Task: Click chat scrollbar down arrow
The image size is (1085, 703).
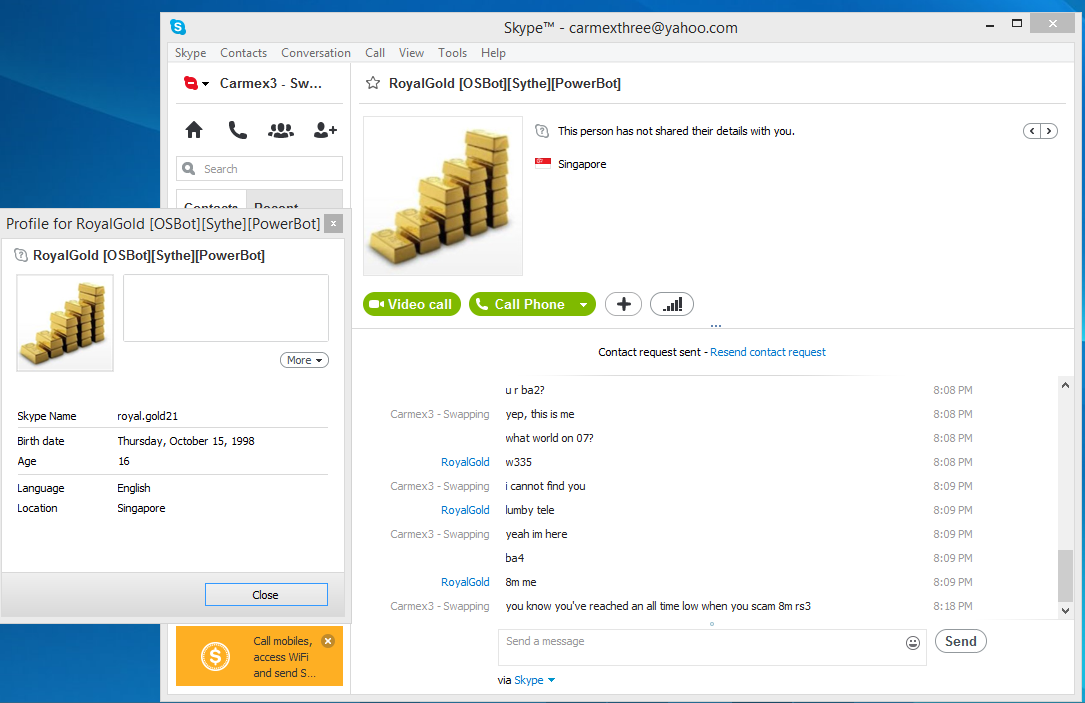Action: pyautogui.click(x=1066, y=610)
